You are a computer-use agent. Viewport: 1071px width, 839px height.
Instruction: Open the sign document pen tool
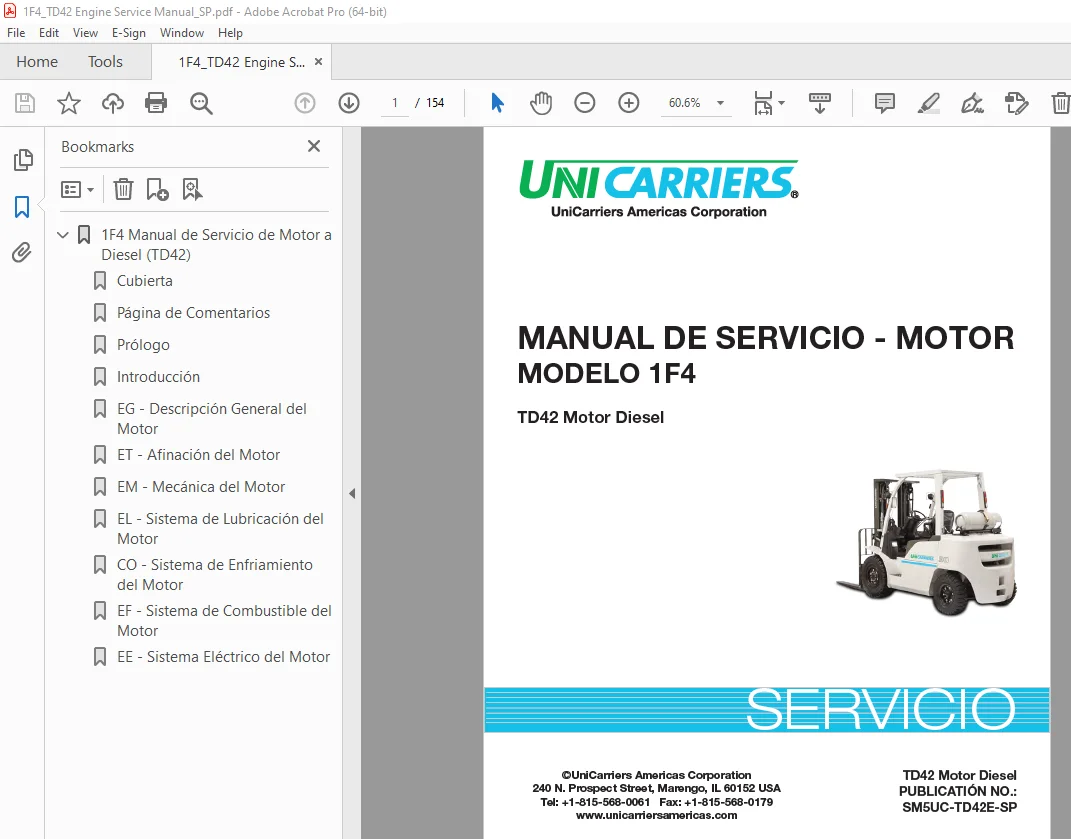(x=972, y=103)
